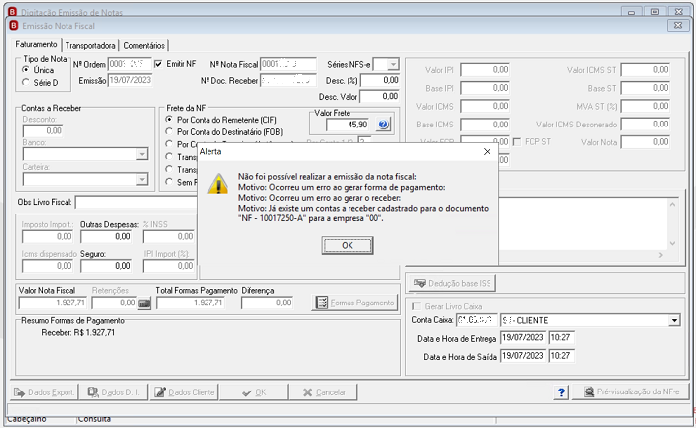This screenshot has height=428, width=696.
Task: Open the Séries NFS-e dropdown
Action: point(392,64)
